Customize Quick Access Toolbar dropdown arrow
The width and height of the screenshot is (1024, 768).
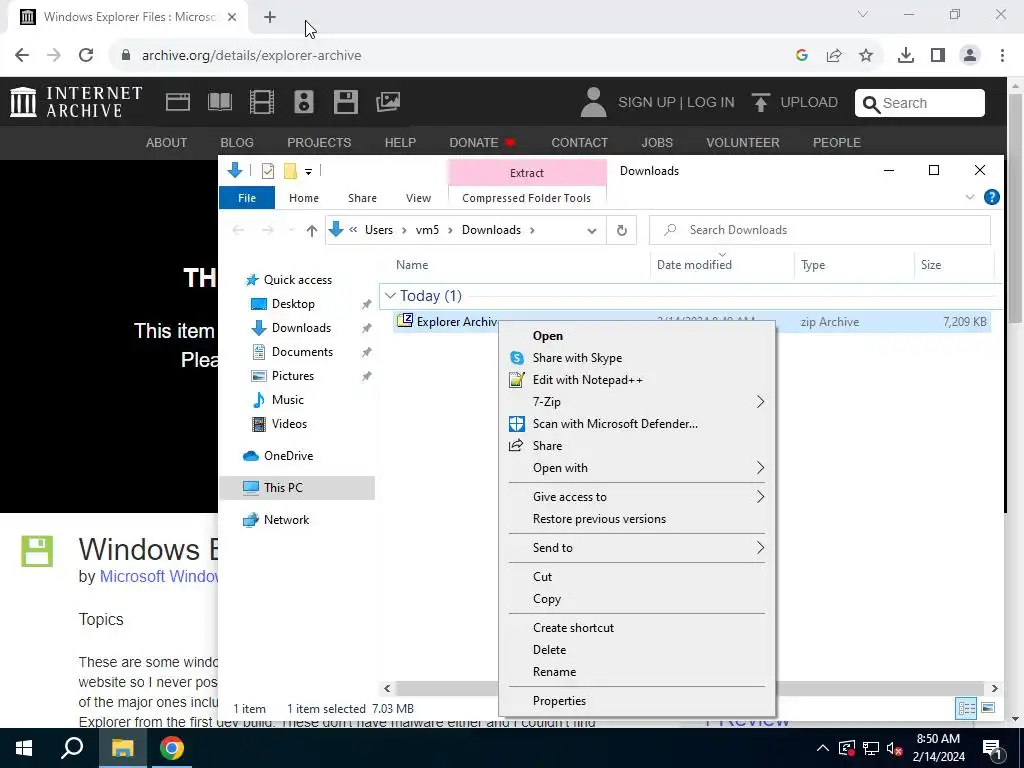click(x=308, y=172)
